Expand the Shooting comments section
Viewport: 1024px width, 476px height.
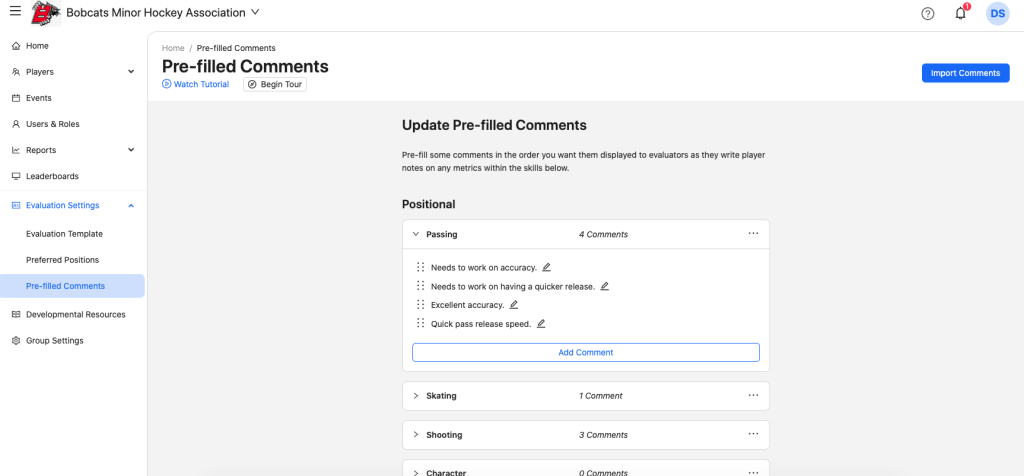(416, 435)
